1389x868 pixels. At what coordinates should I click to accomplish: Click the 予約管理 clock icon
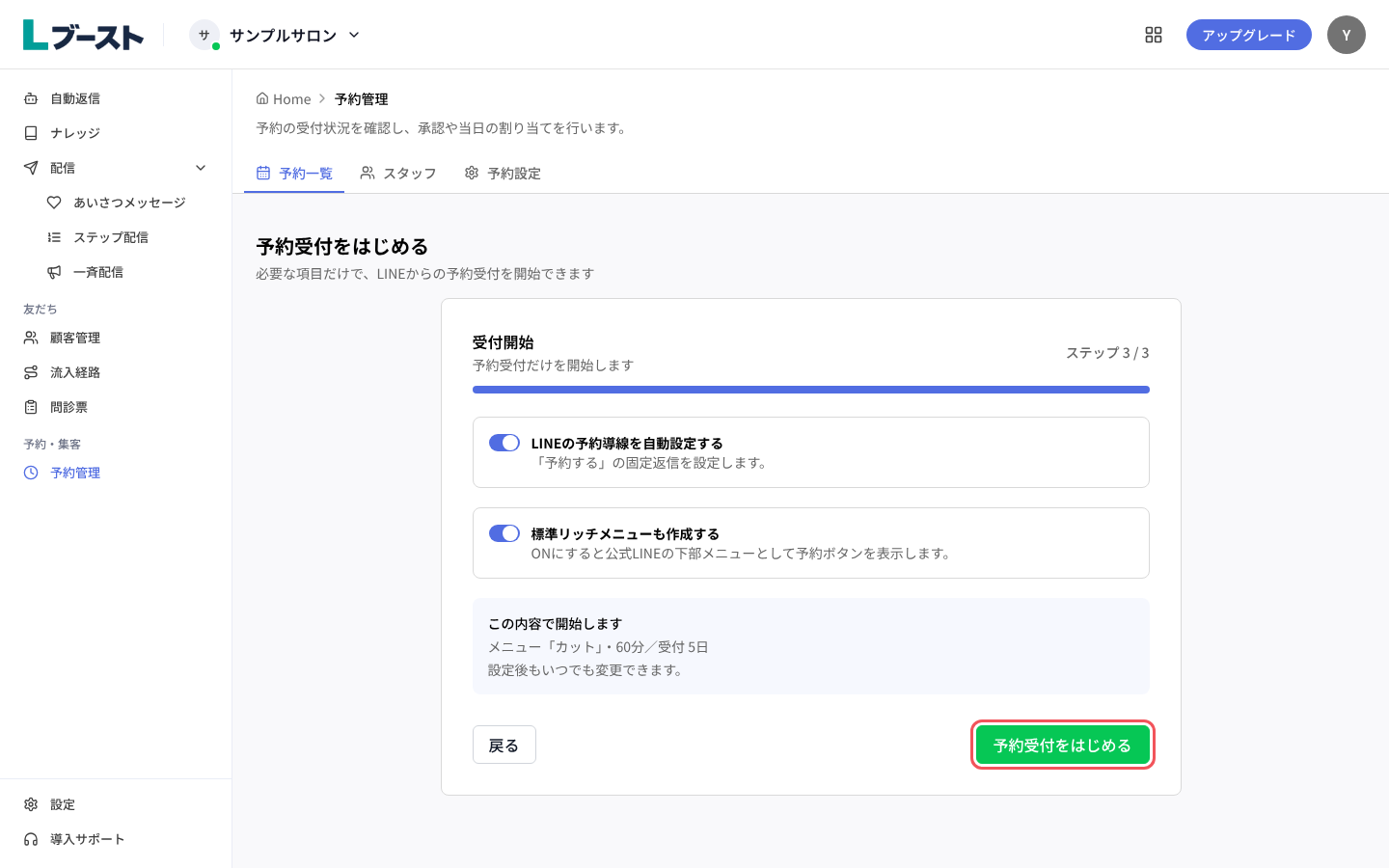pyautogui.click(x=31, y=473)
